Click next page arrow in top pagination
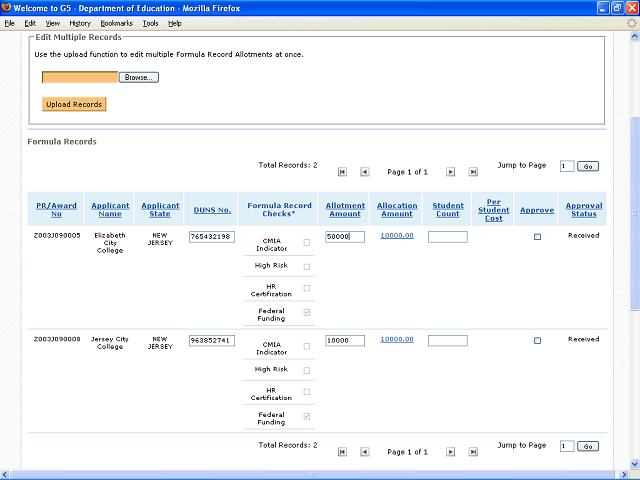 (x=450, y=172)
